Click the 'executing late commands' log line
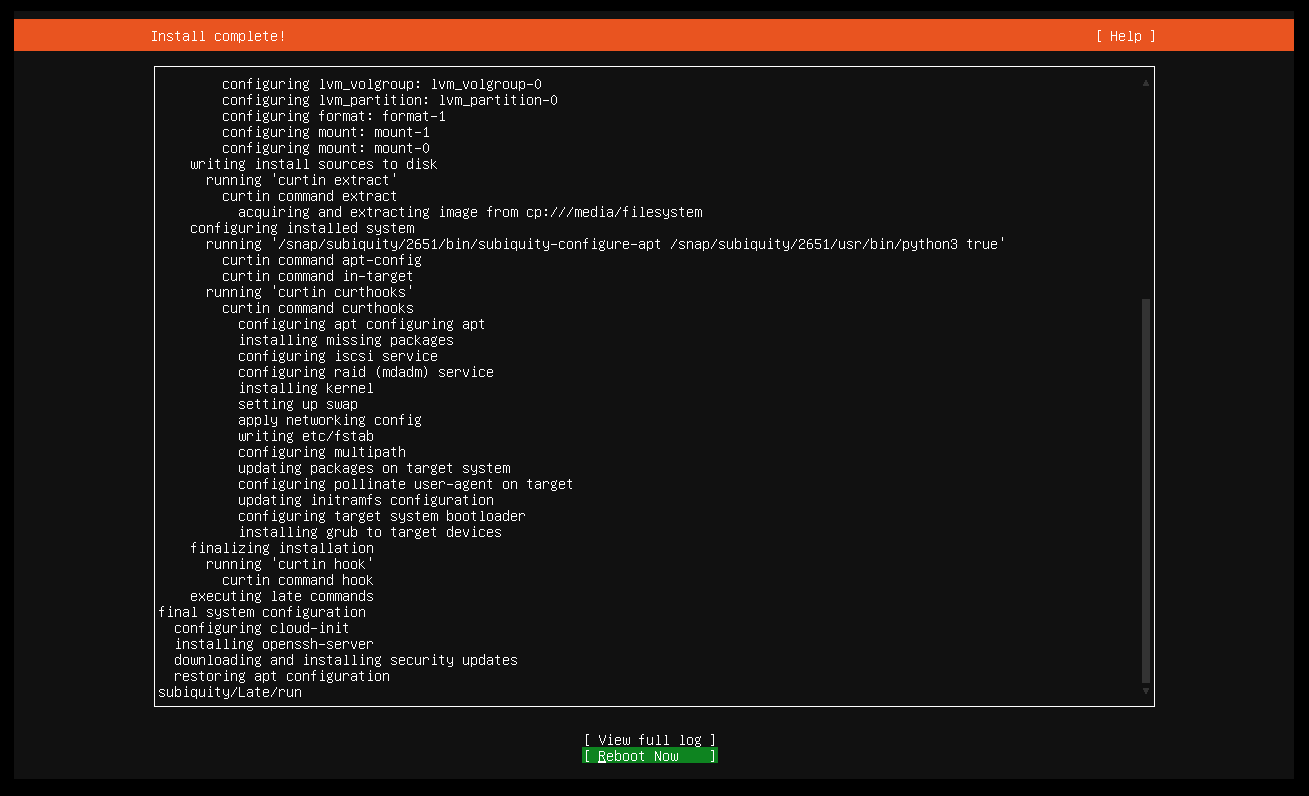This screenshot has width=1309, height=796. coord(282,595)
